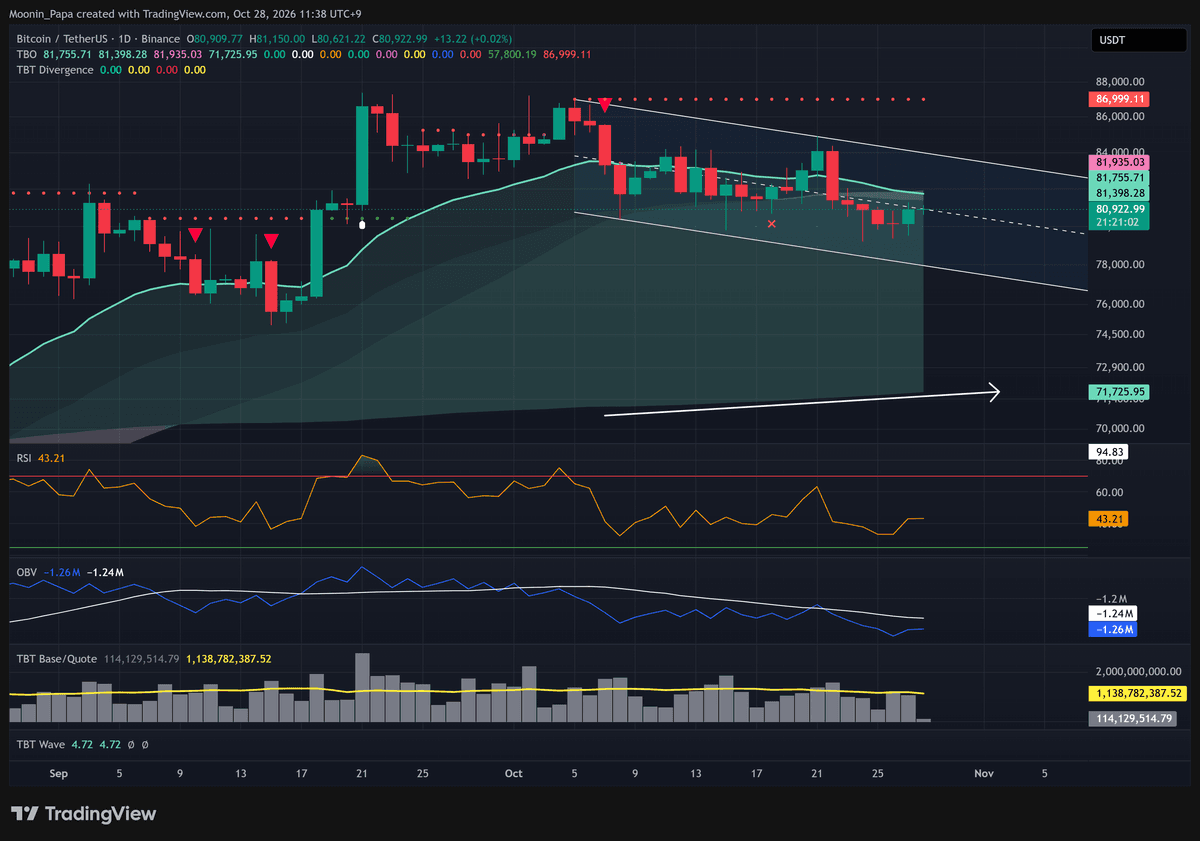Select the red X marker on the chart

pos(771,224)
